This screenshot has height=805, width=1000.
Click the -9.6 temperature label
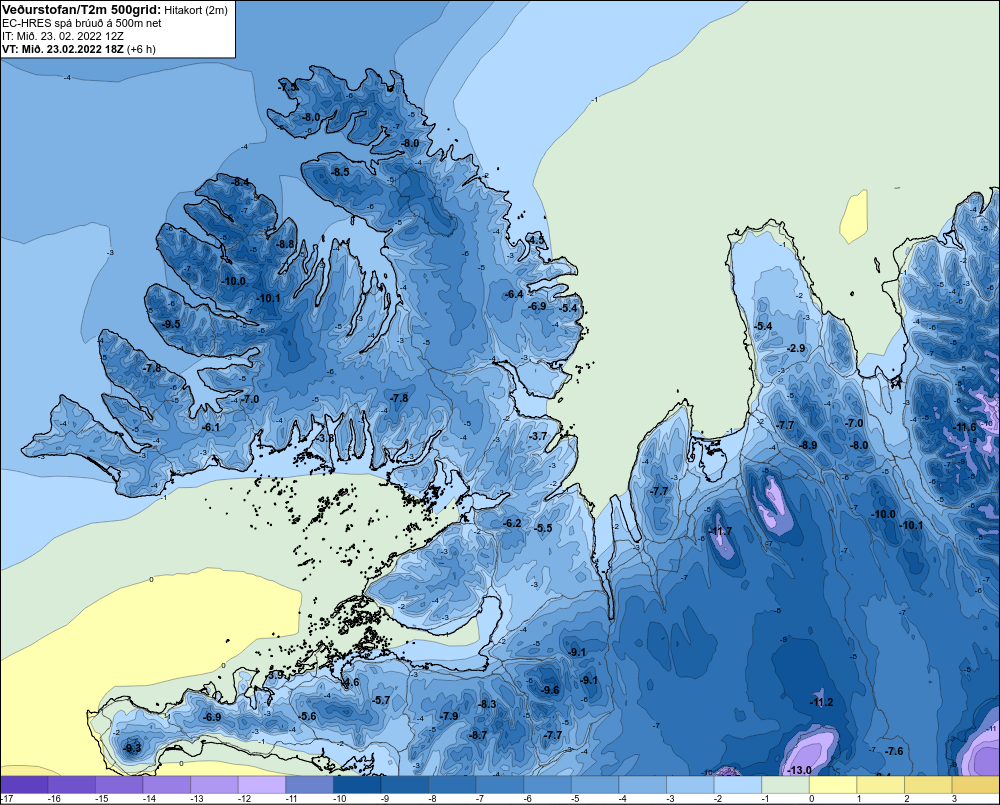[x=550, y=690]
